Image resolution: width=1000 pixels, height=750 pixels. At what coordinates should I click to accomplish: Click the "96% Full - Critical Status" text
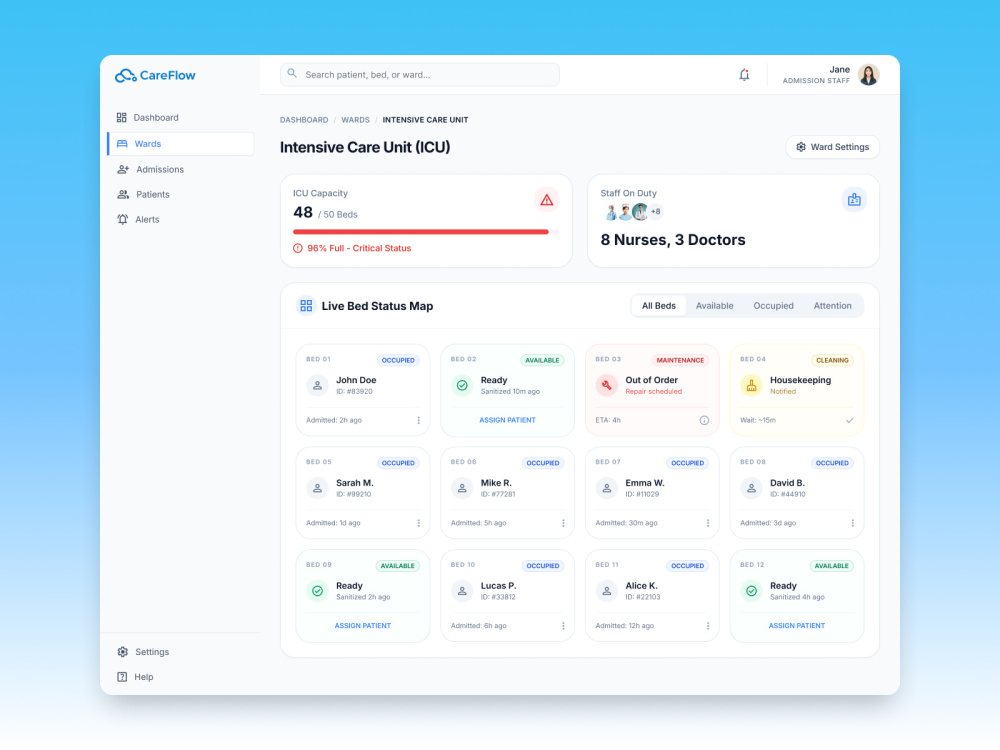pos(359,248)
